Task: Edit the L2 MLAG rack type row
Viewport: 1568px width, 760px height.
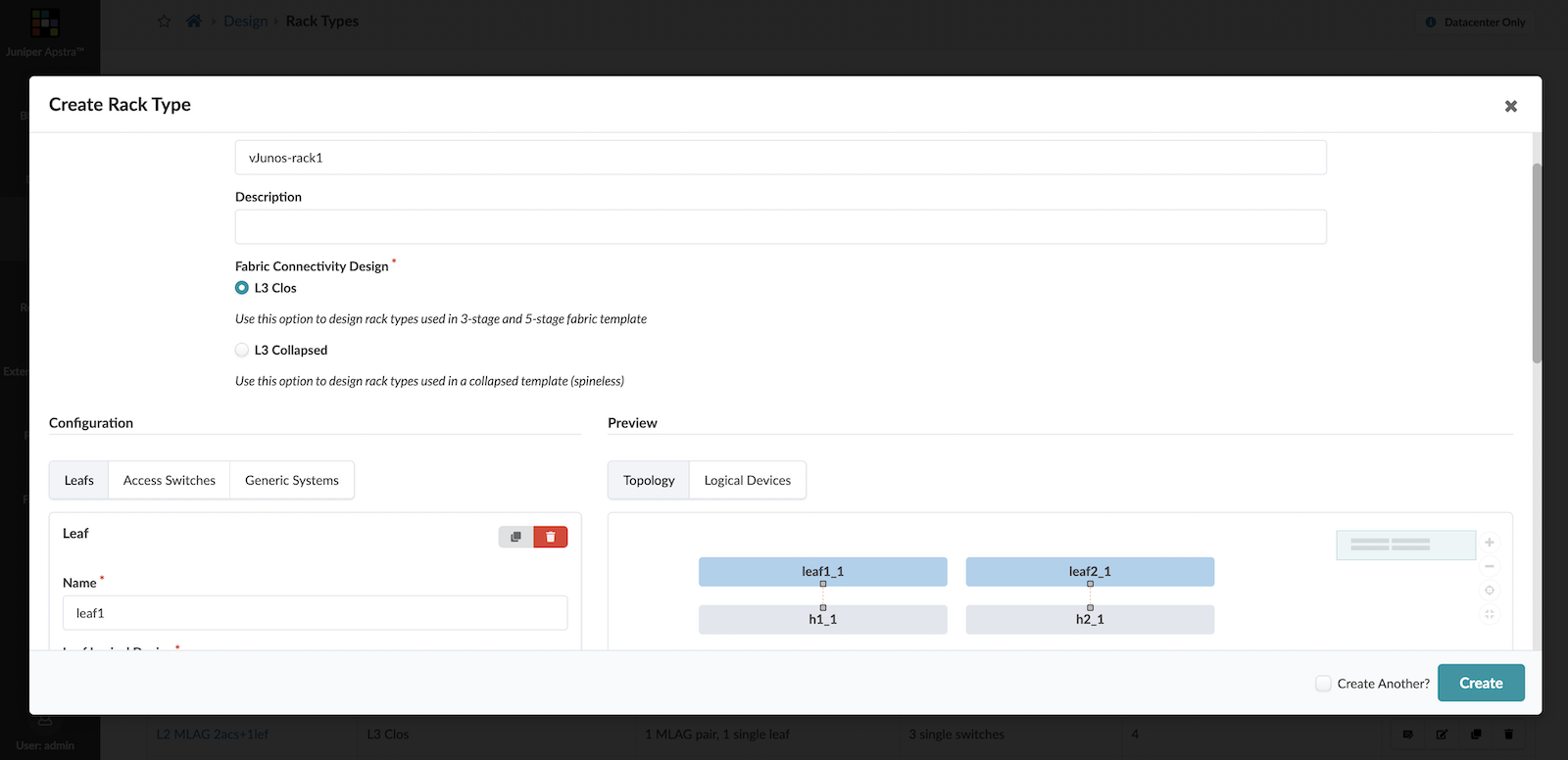Action: point(1442,735)
